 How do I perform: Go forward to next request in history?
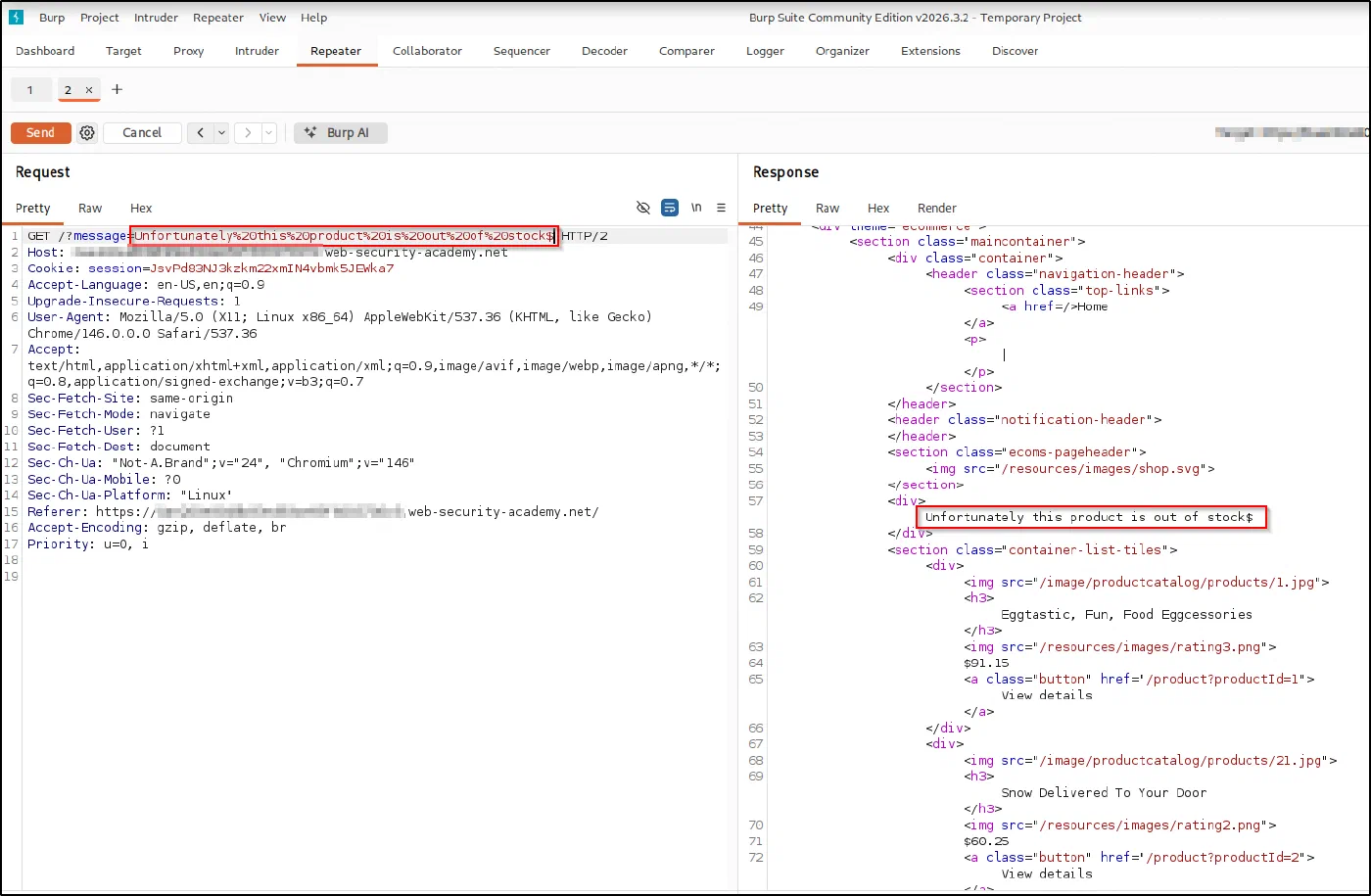[248, 133]
